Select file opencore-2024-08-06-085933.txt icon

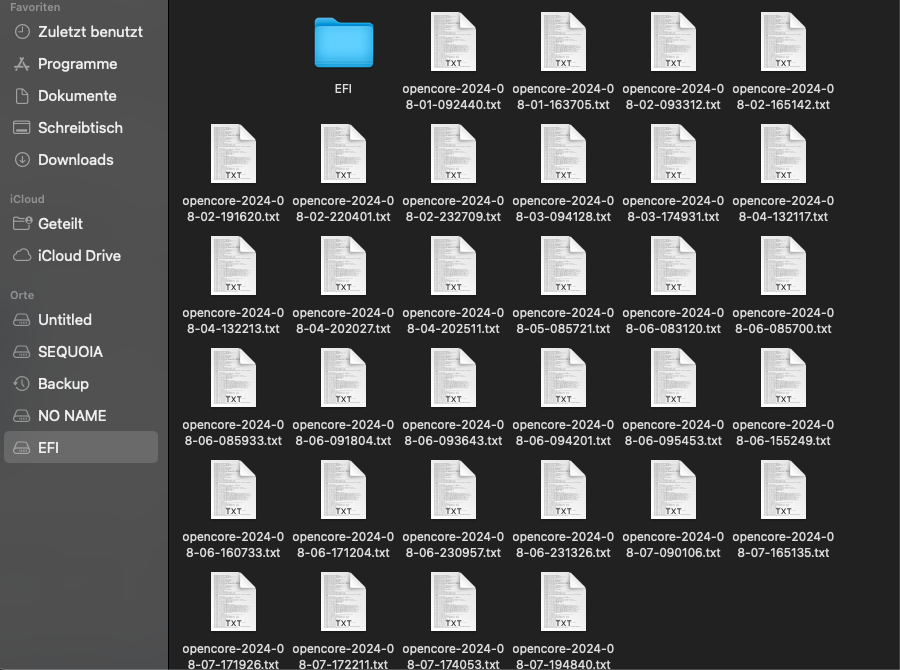pyautogui.click(x=233, y=377)
